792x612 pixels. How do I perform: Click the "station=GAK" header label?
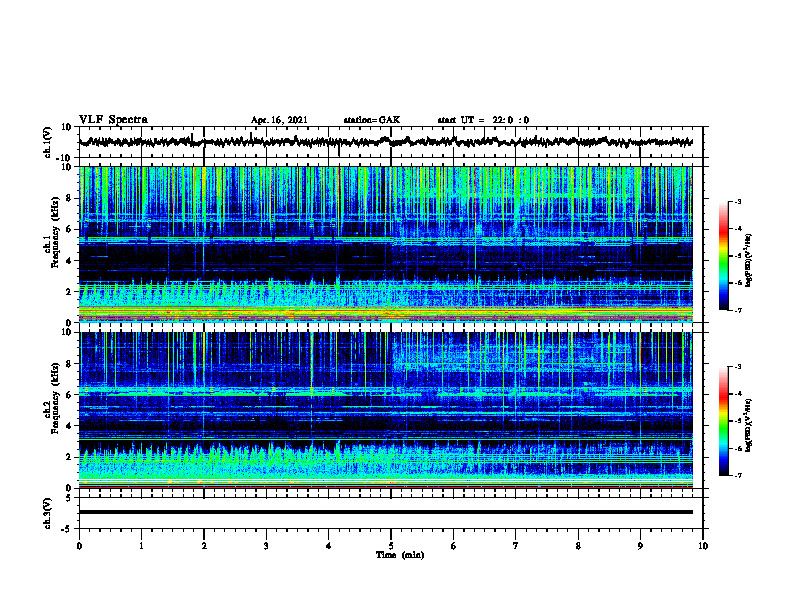click(372, 120)
